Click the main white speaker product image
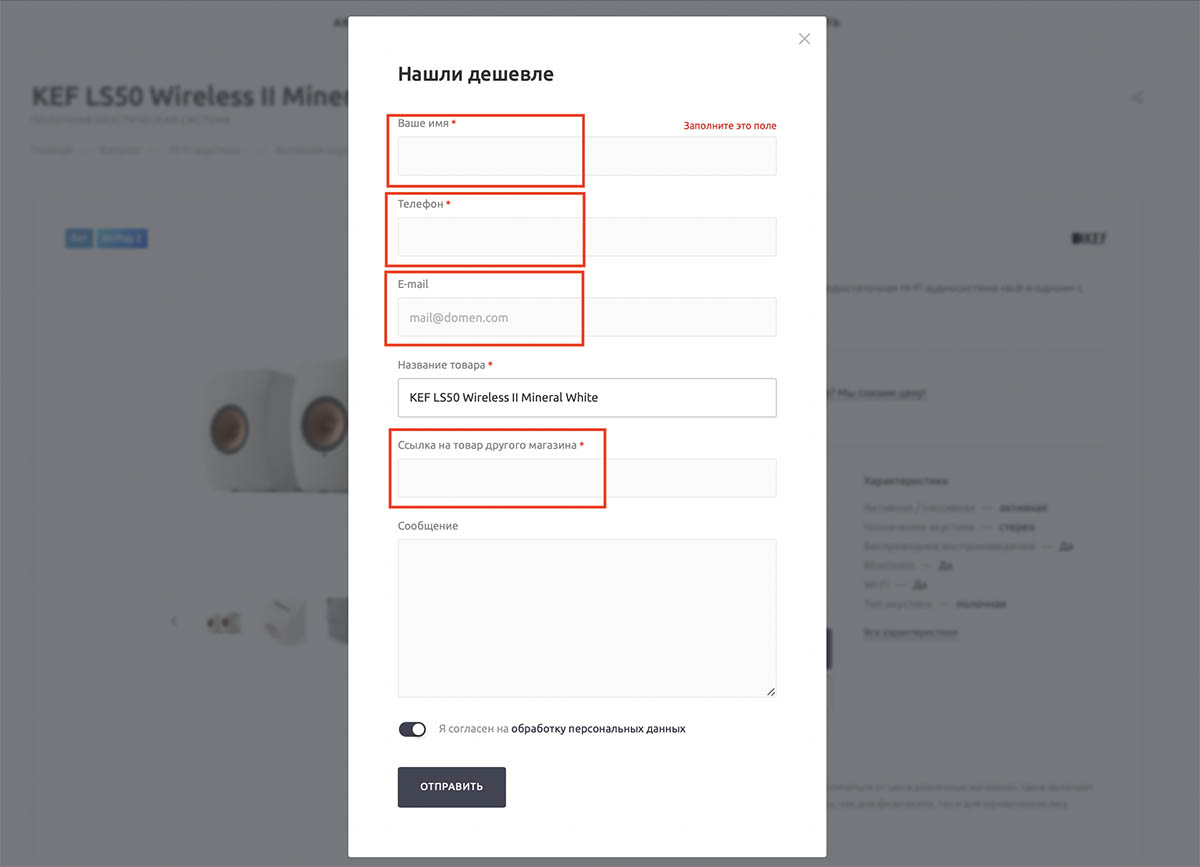Viewport: 1200px width, 867px height. (x=276, y=420)
